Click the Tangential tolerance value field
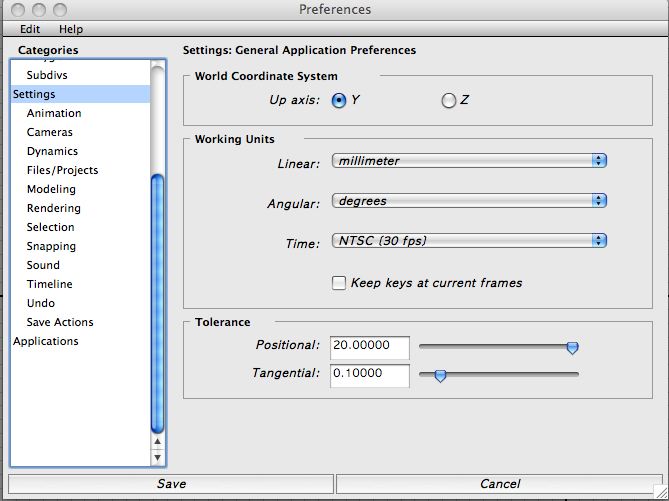 [x=369, y=376]
